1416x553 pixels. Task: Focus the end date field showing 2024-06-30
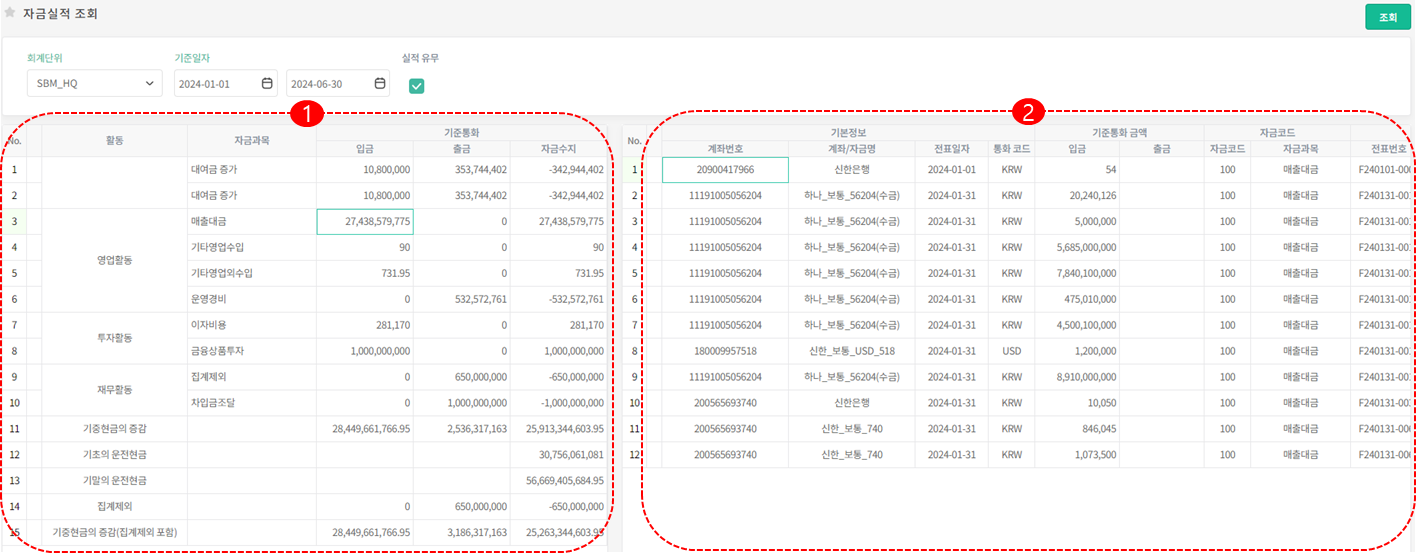[x=327, y=84]
